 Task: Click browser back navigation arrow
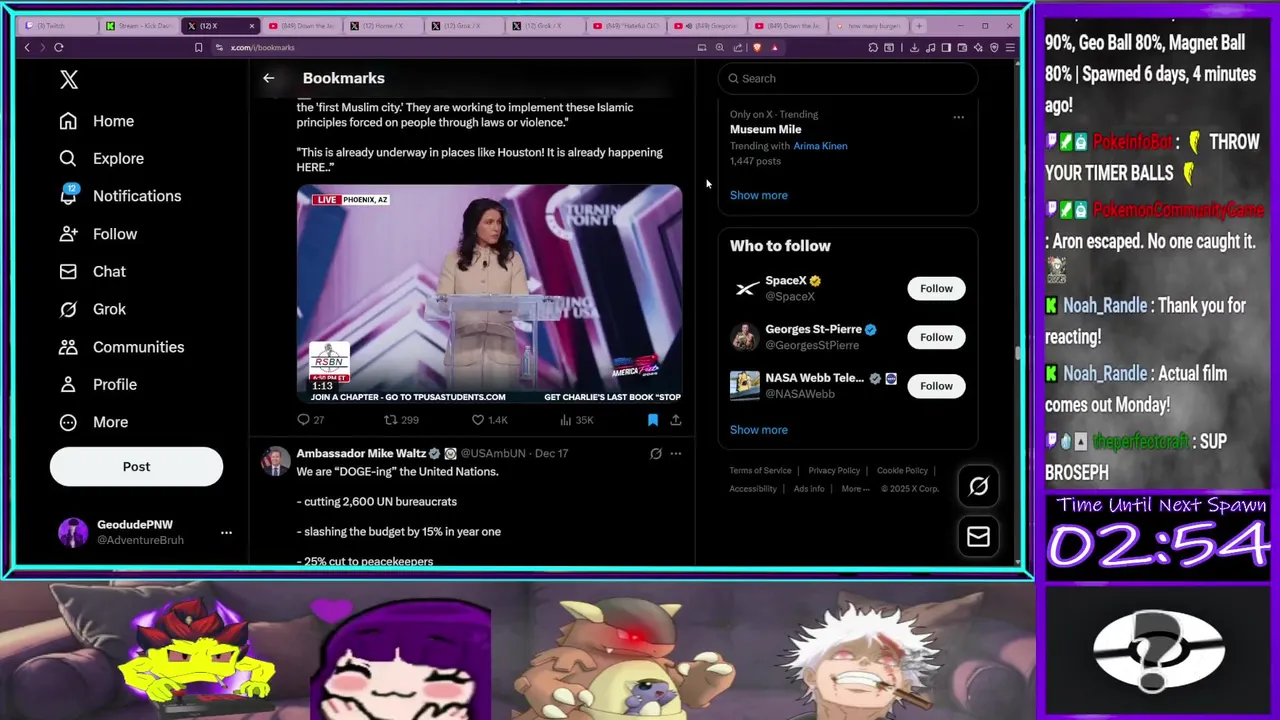(x=27, y=47)
